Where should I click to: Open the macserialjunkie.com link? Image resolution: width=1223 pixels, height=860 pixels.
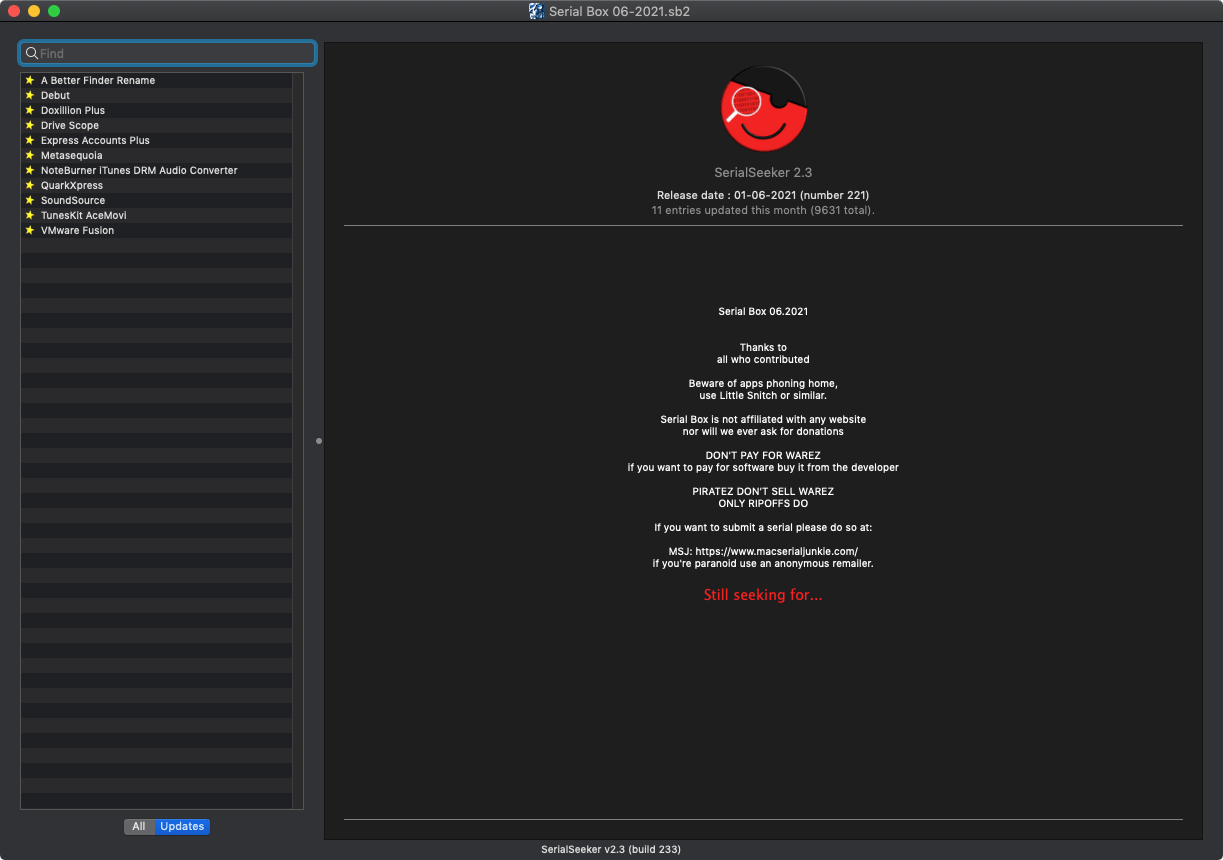tap(776, 552)
